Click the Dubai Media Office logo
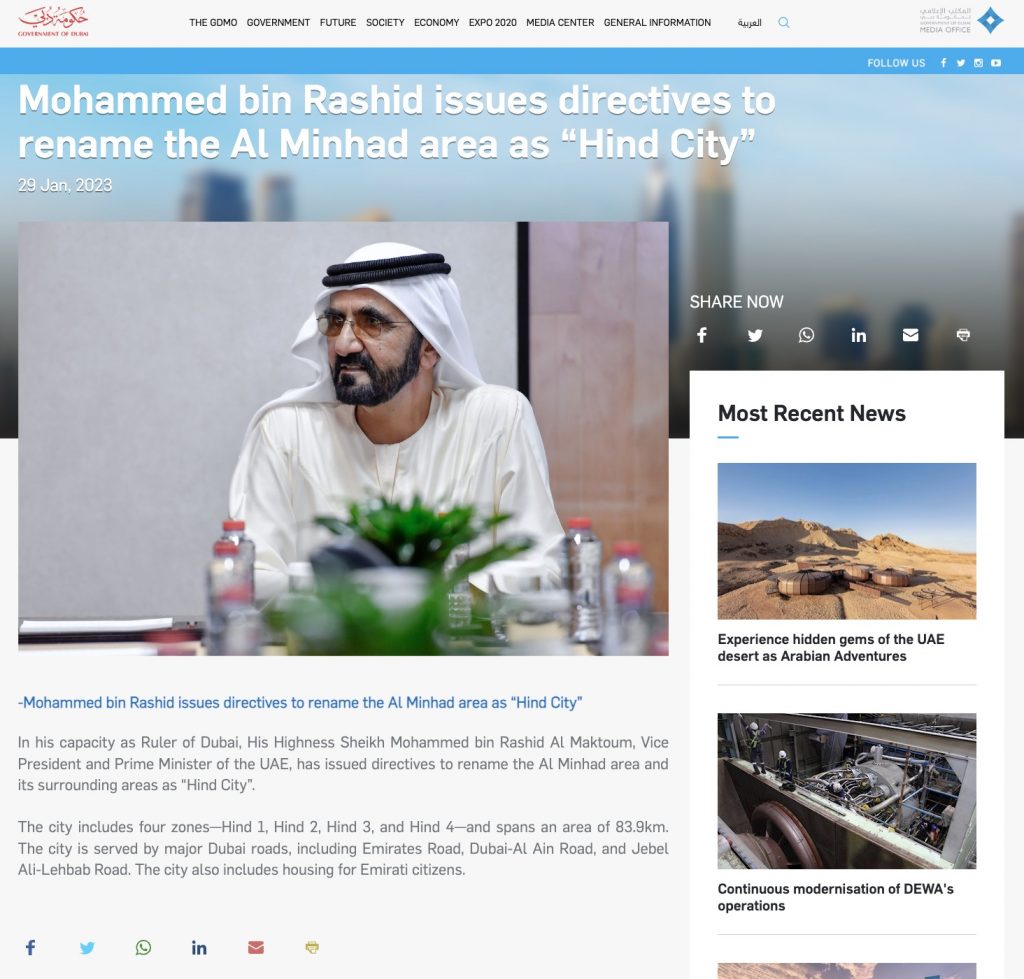Image resolution: width=1024 pixels, height=979 pixels. point(961,21)
